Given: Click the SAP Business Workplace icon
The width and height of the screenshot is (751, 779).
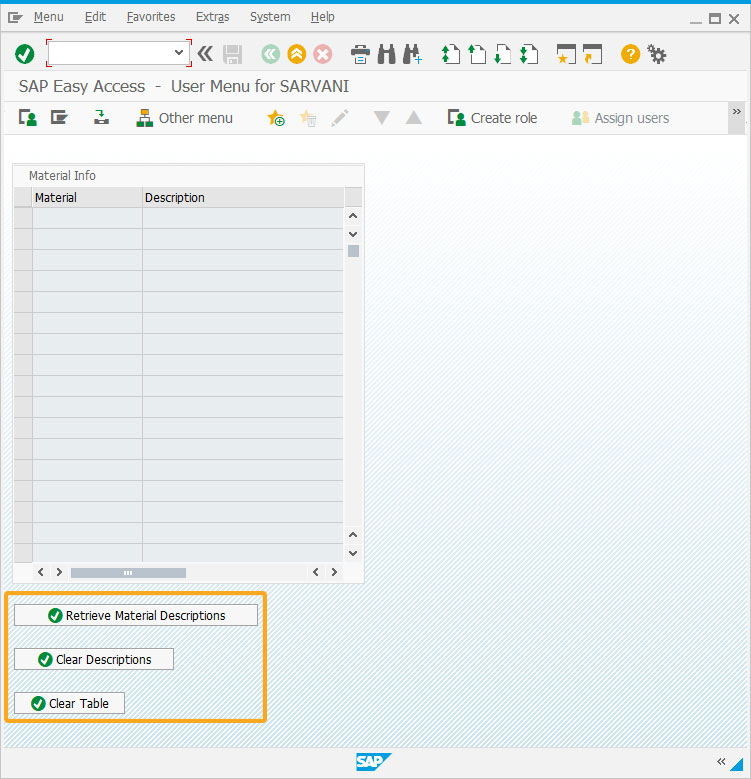Looking at the screenshot, I should point(101,118).
